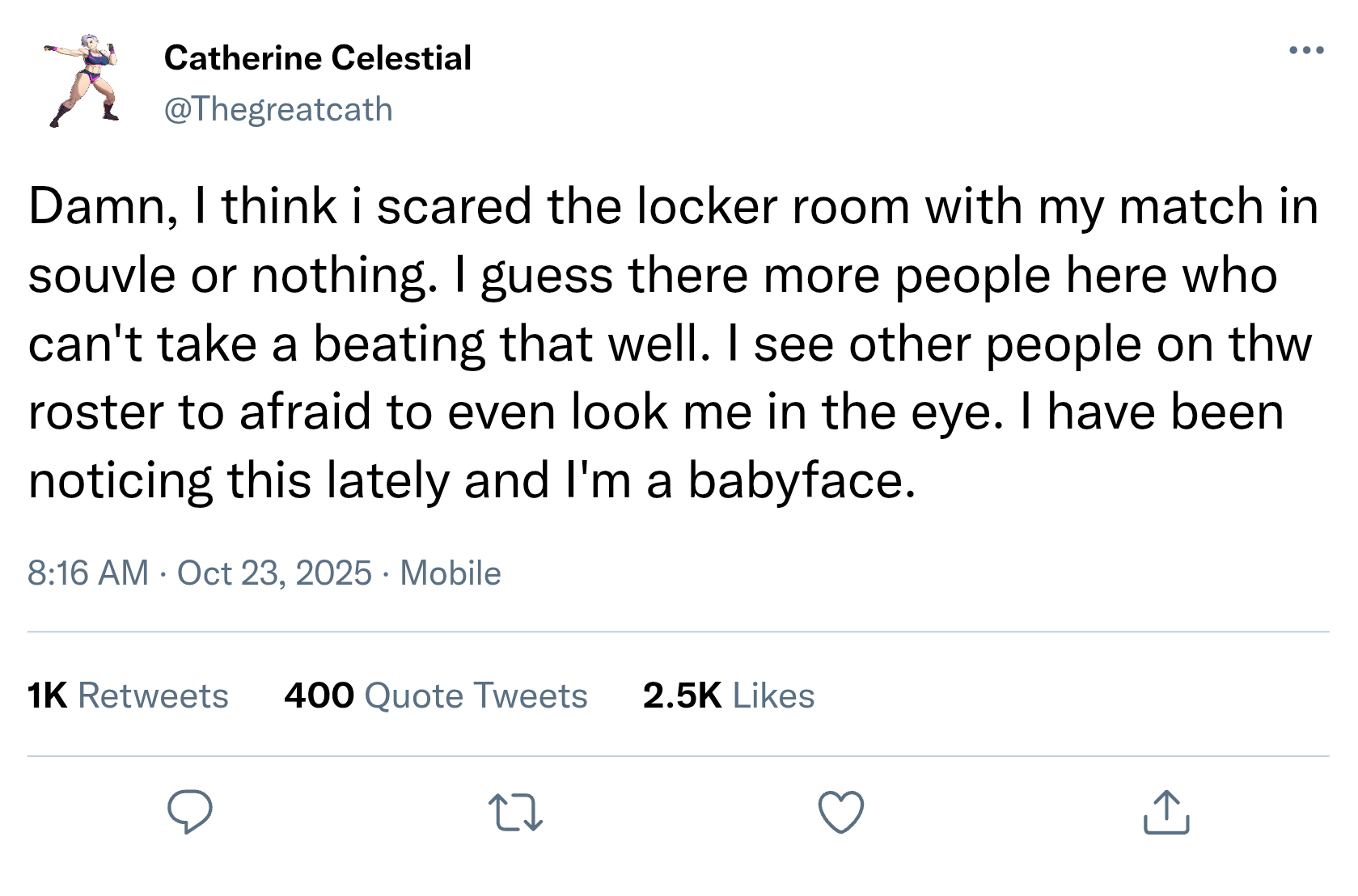The height and width of the screenshot is (896, 1358).
Task: Click the Oct 23, 2025 date
Action: pos(274,573)
